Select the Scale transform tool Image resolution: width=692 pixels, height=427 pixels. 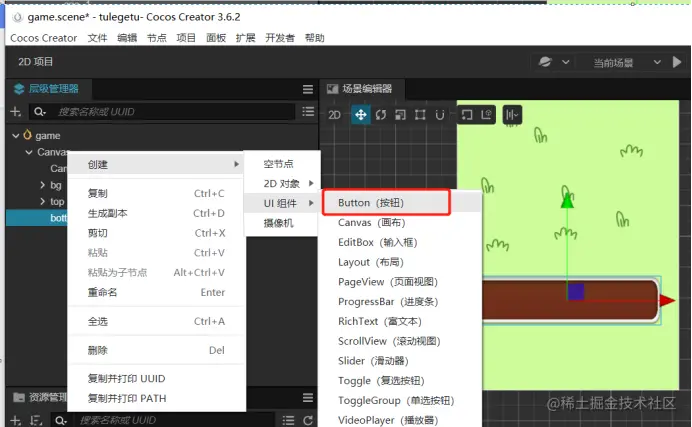pos(400,115)
